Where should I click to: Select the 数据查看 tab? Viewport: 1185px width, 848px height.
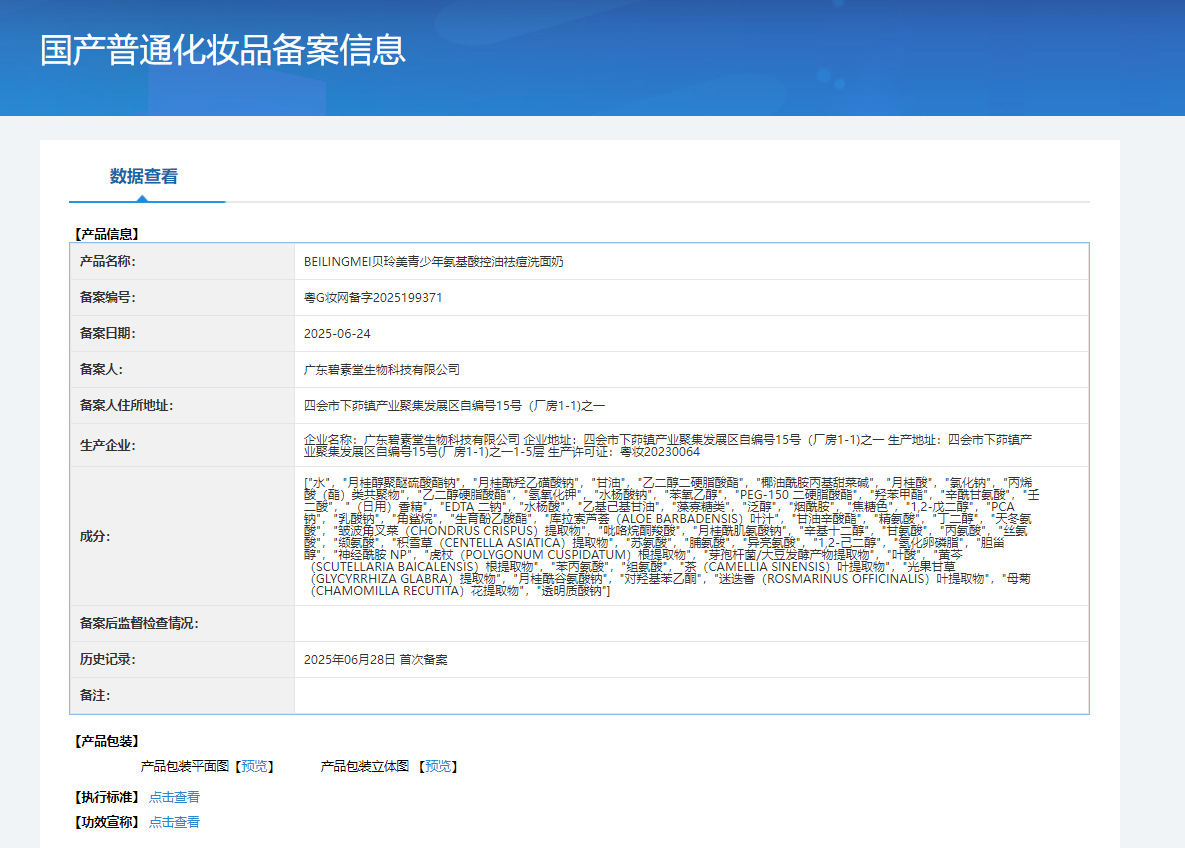(x=144, y=176)
